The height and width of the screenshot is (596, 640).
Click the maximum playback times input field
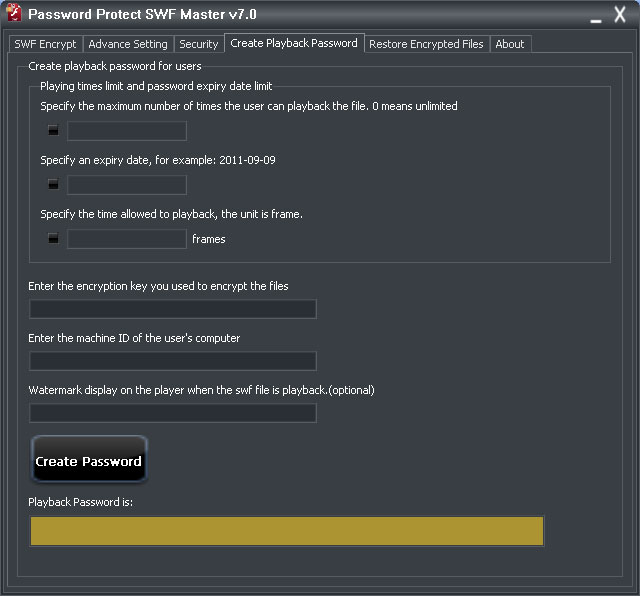point(127,131)
